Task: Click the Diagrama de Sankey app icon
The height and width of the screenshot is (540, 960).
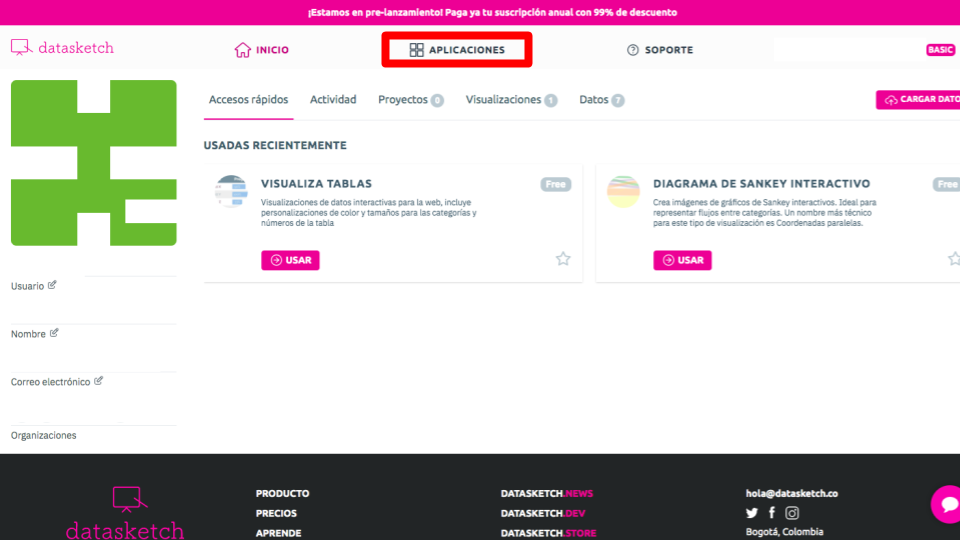Action: point(623,191)
